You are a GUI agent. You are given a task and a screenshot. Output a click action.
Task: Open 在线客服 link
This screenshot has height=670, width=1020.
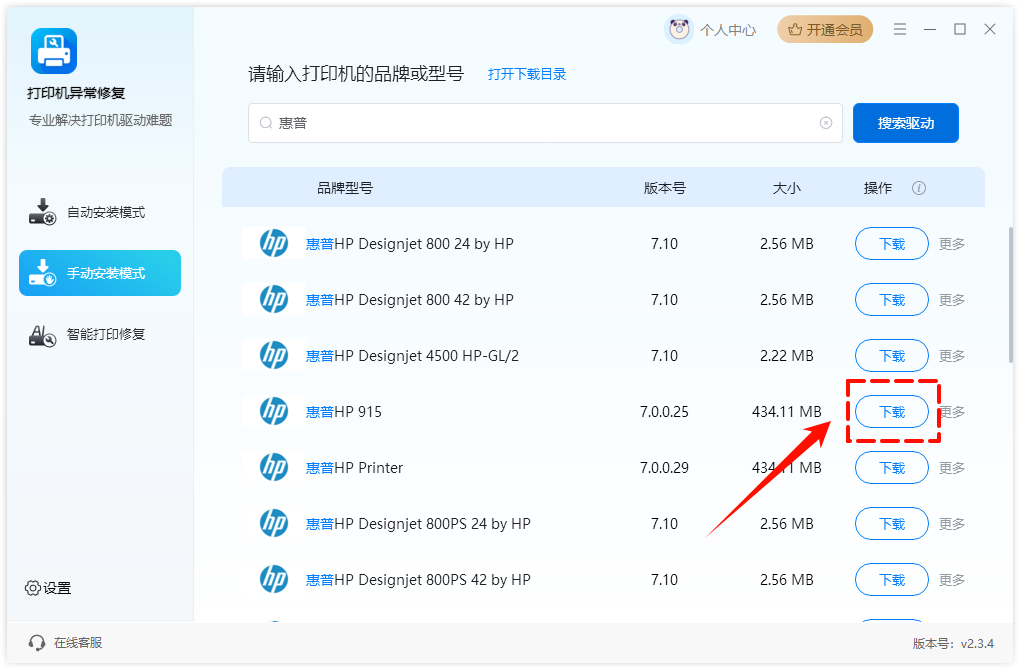pos(77,643)
